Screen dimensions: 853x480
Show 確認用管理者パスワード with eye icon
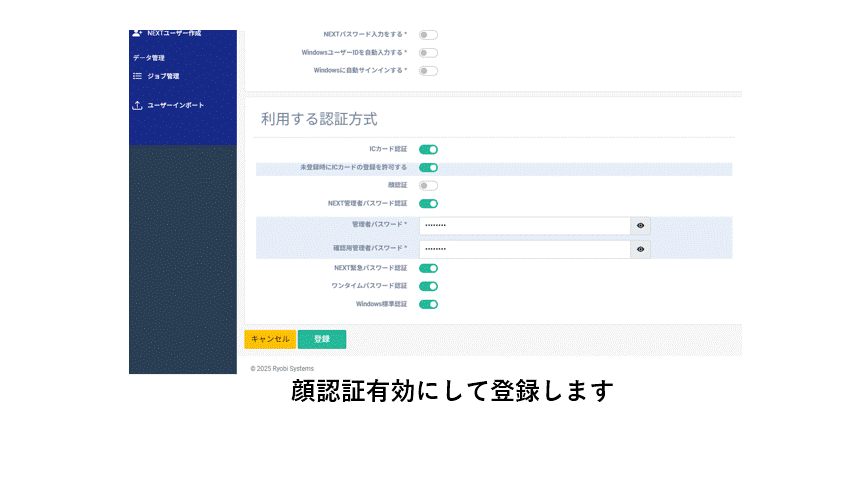(640, 249)
